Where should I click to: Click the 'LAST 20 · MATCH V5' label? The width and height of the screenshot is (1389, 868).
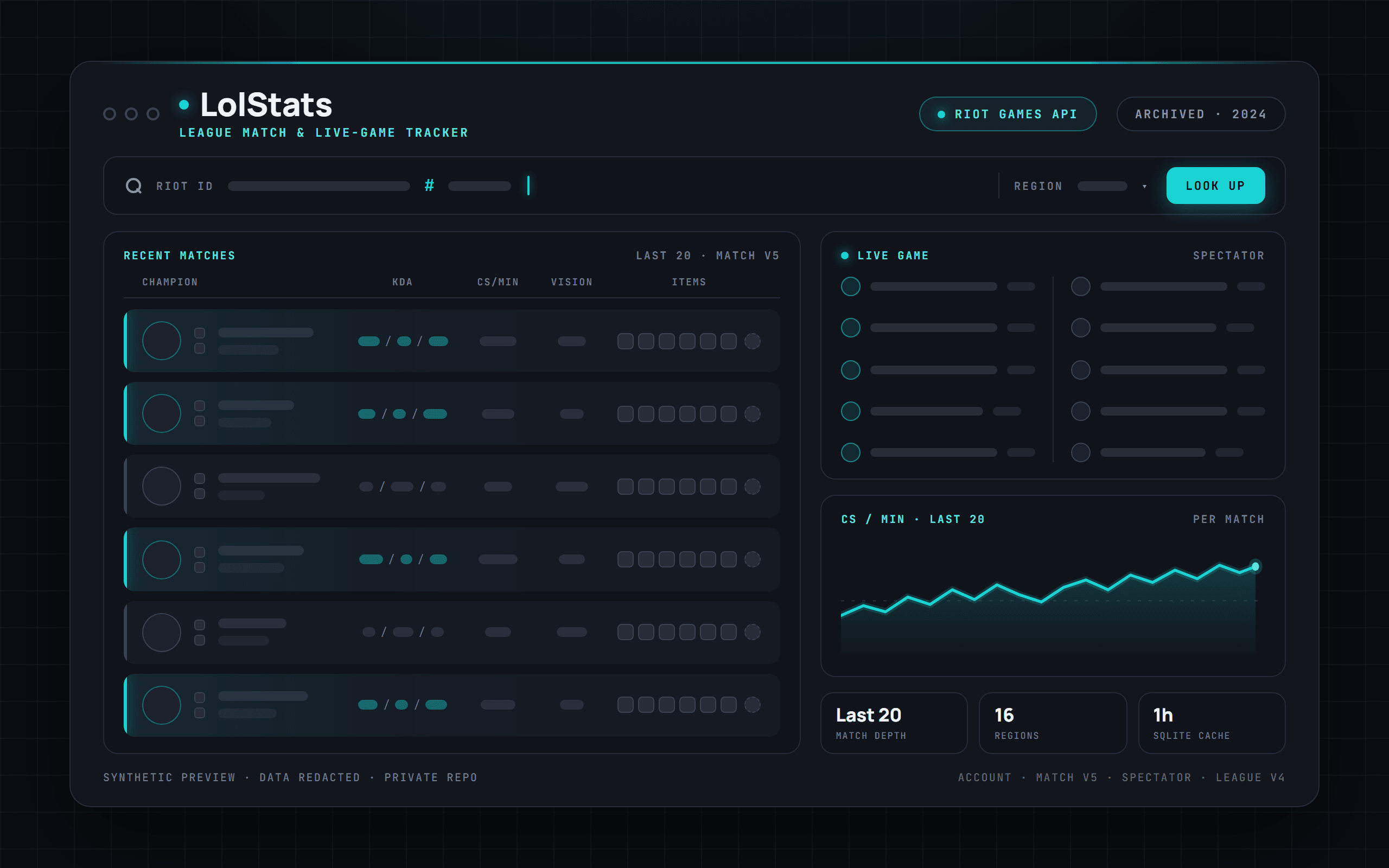point(708,256)
